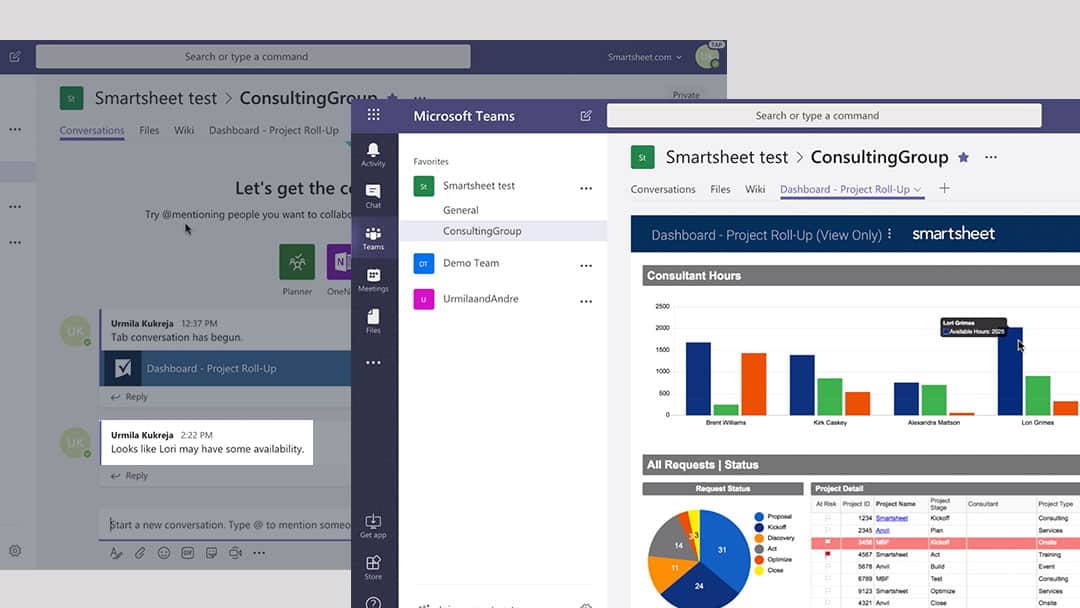Reply to Urmila Kukreja's availability message

coord(129,475)
